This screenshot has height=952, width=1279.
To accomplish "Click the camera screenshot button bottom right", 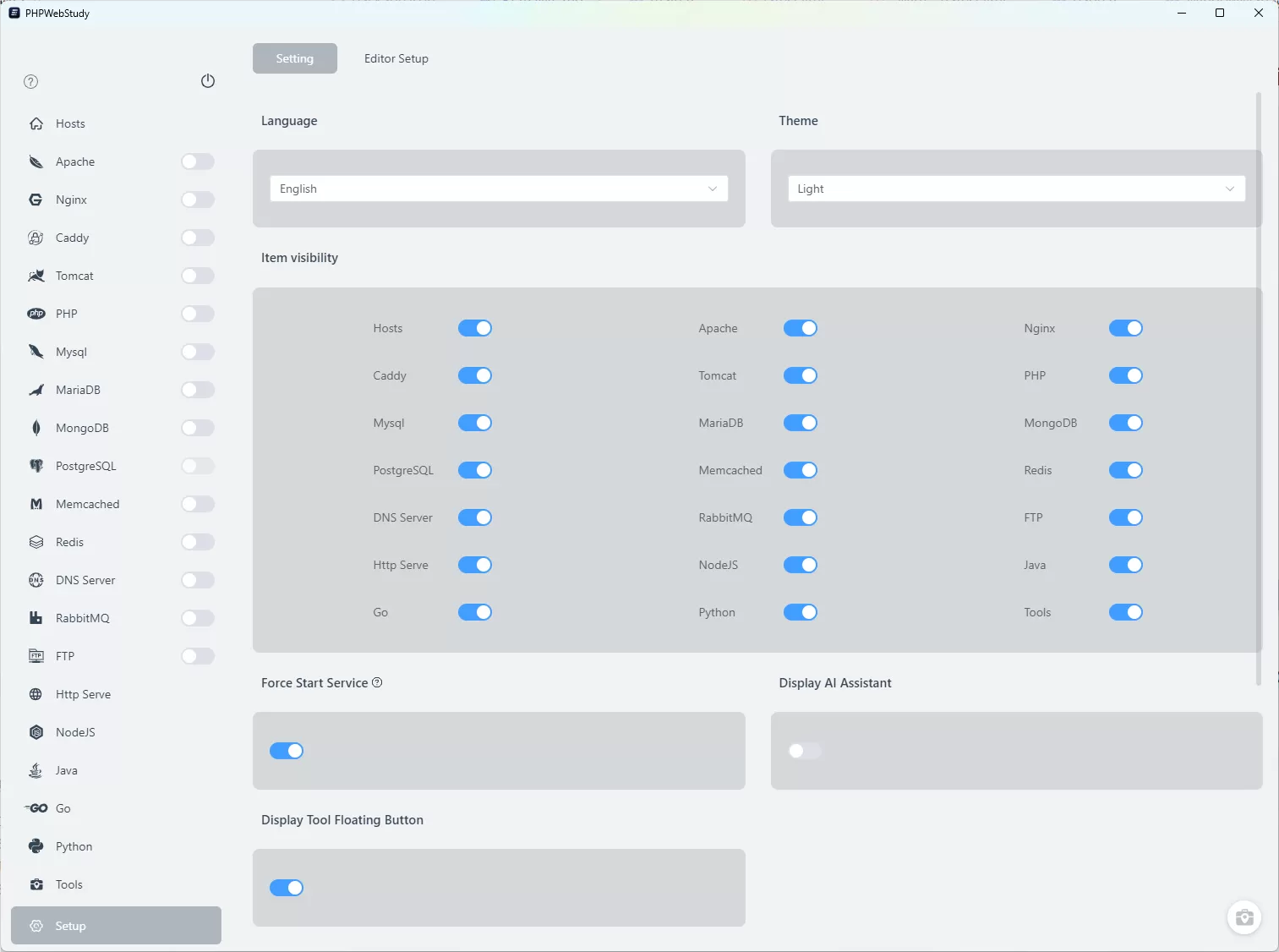I will pos(1243,917).
